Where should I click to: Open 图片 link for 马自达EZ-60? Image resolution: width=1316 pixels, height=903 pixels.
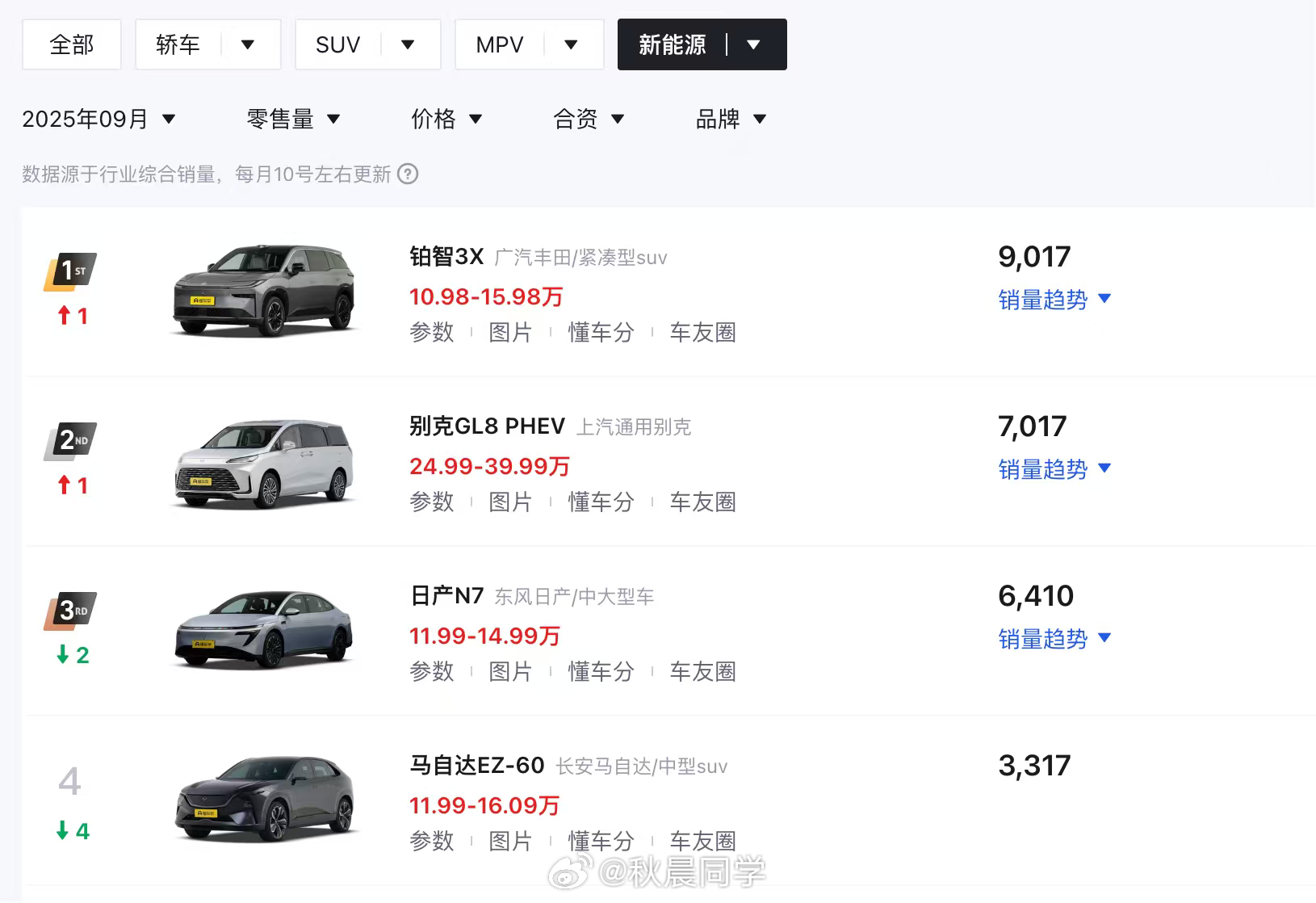pyautogui.click(x=510, y=841)
